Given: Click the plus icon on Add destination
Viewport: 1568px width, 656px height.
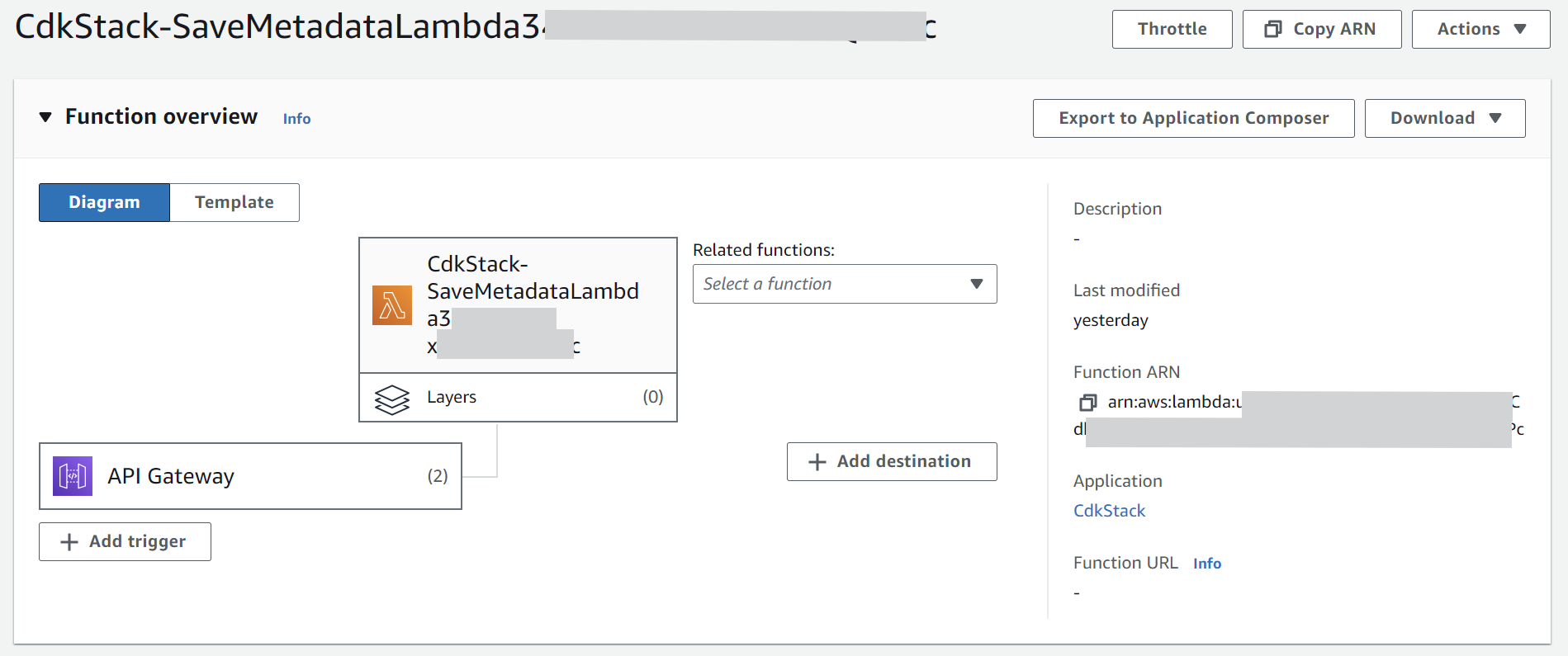Looking at the screenshot, I should point(817,462).
